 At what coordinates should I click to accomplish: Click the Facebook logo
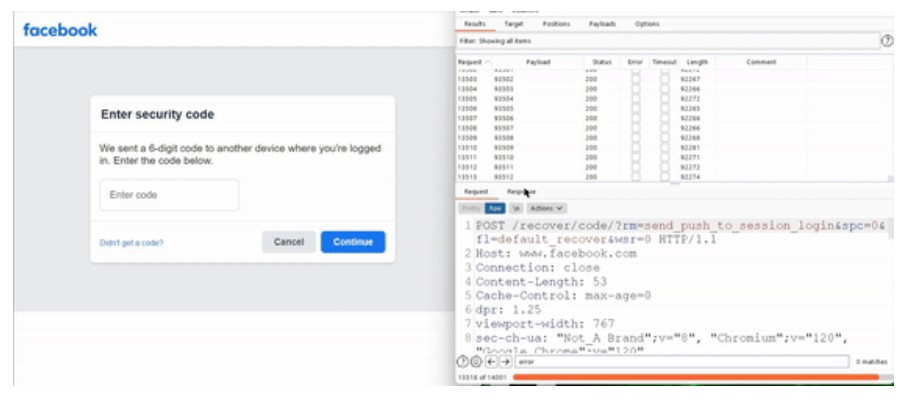60,30
